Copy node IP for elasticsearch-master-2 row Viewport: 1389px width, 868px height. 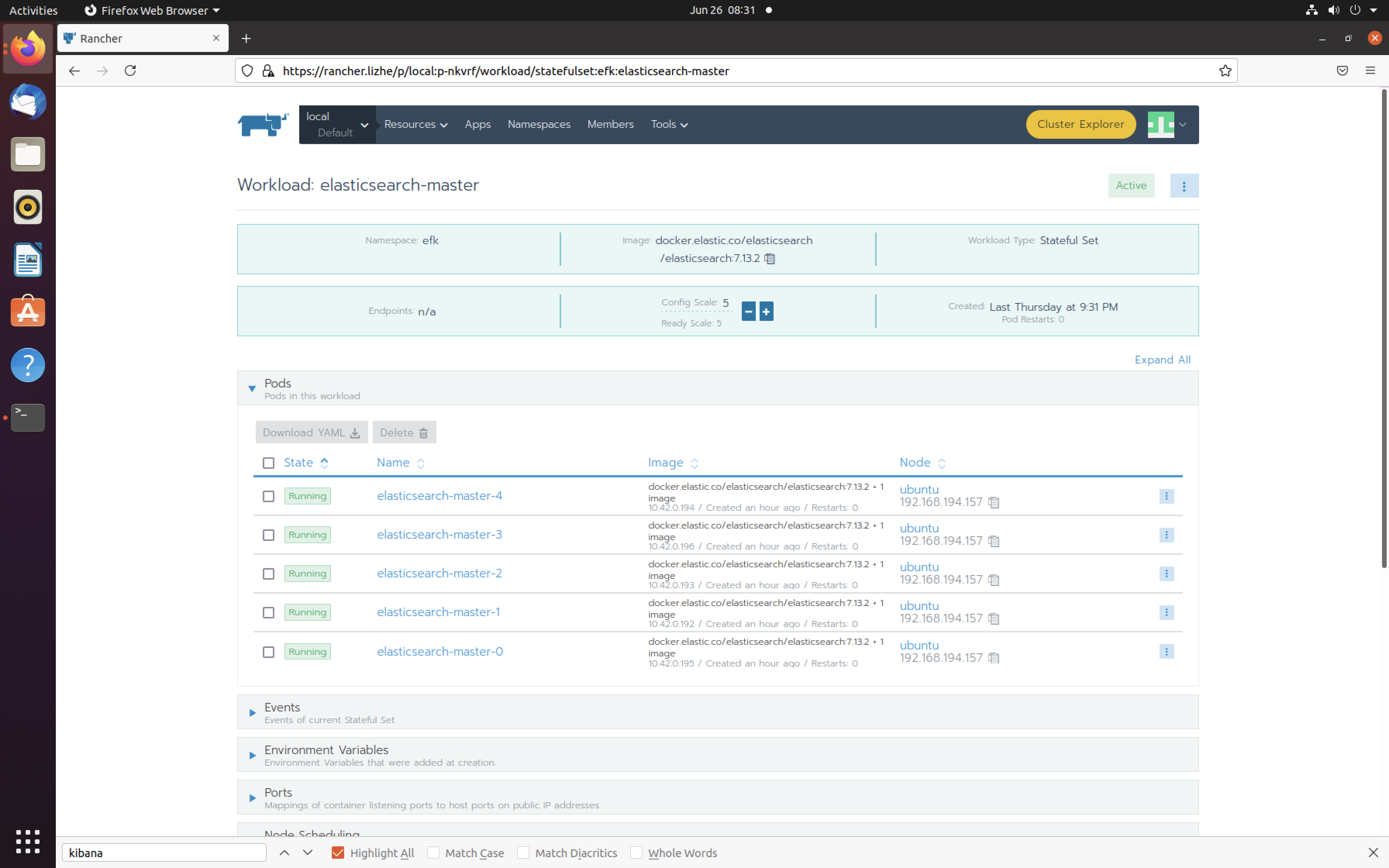click(x=994, y=580)
